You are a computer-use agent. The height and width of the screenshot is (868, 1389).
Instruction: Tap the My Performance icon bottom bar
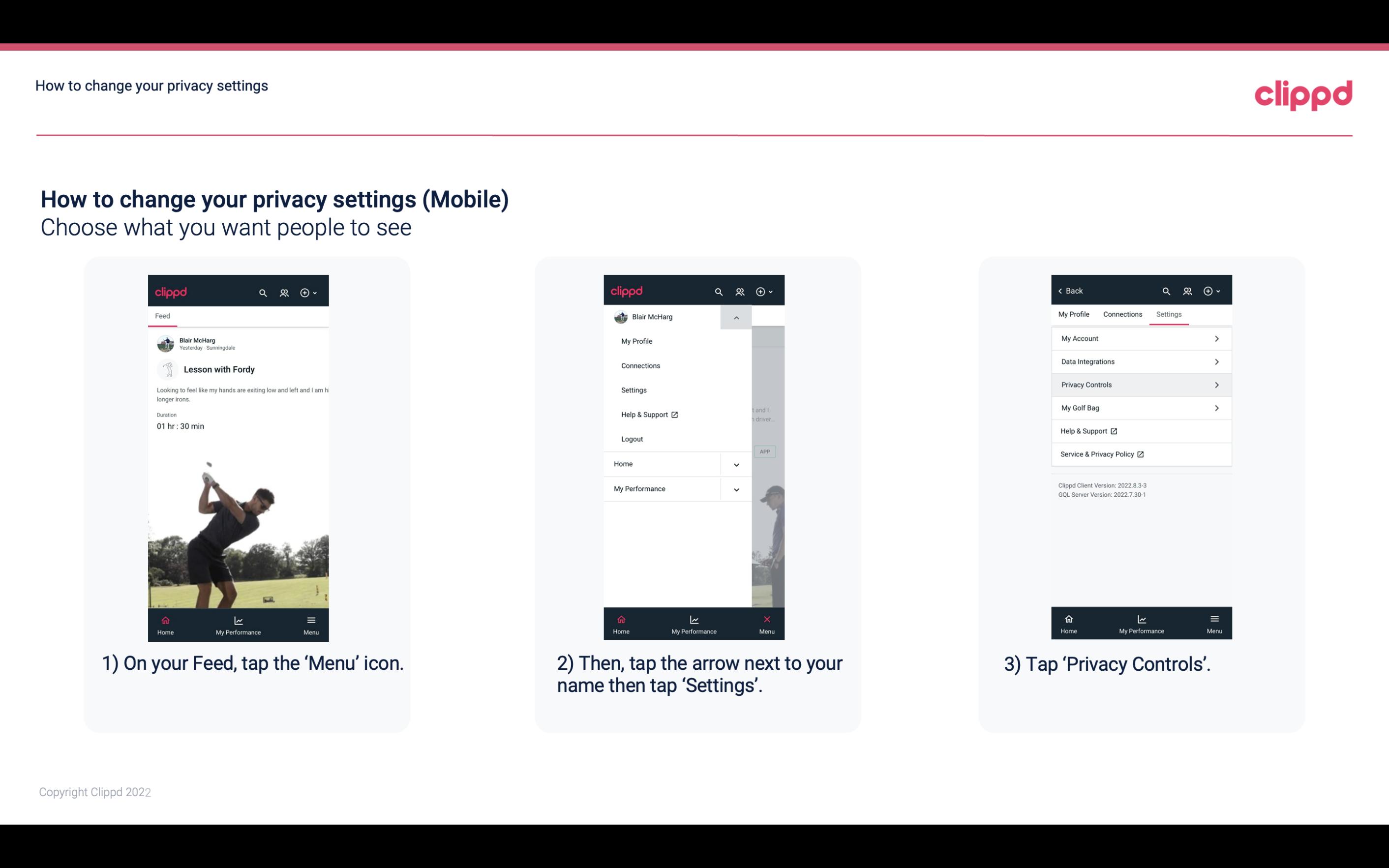239,623
